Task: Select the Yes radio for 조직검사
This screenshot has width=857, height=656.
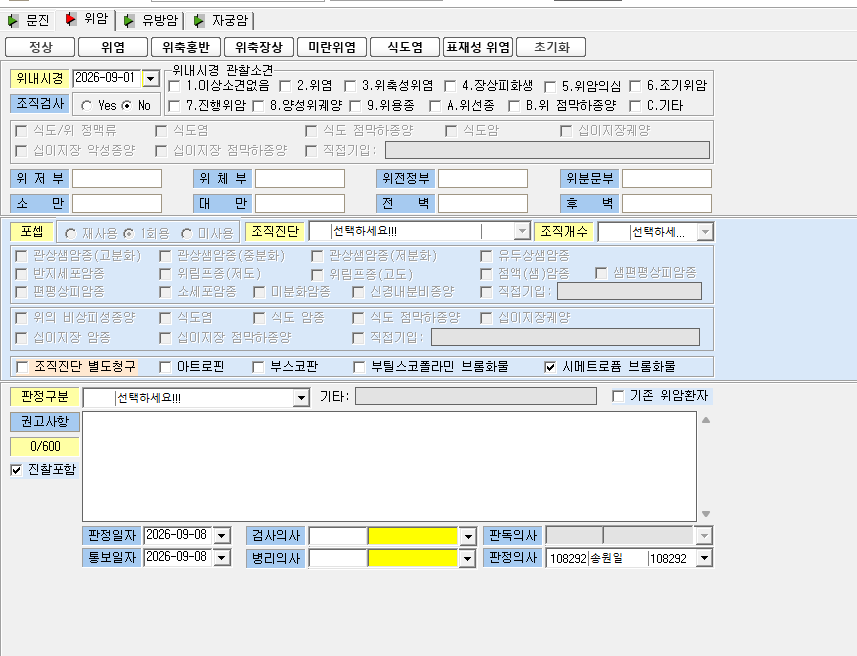Action: tap(86, 106)
